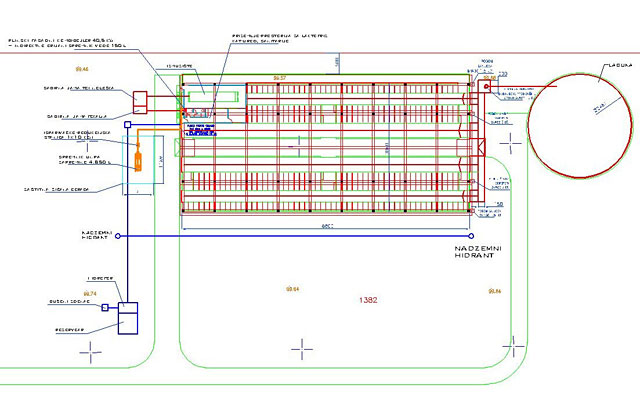Click the 122 dimension value
The width and height of the screenshot is (640, 414).
tap(503, 74)
